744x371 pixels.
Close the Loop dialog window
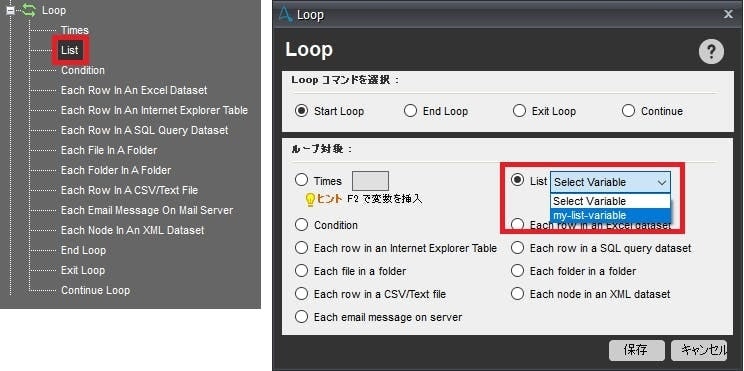pos(728,14)
